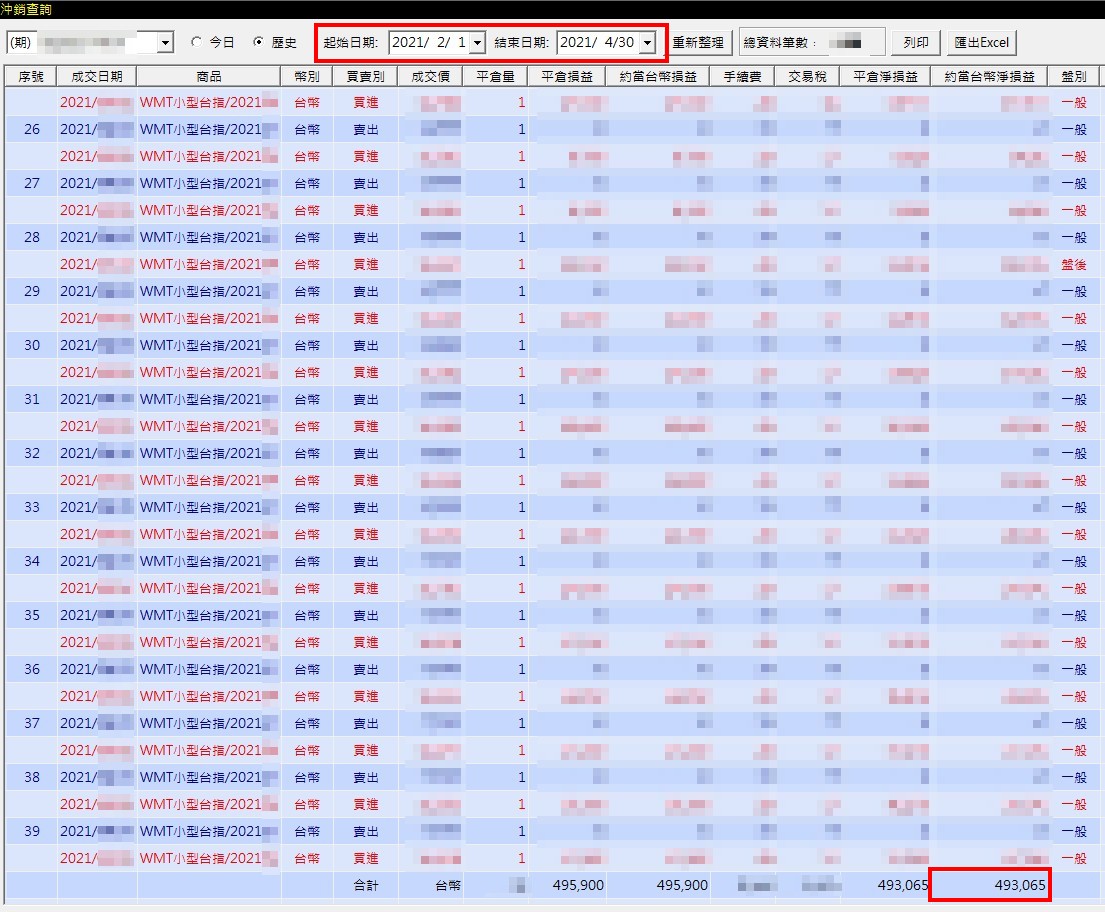Select the 今日 radio option
Image resolution: width=1105 pixels, height=912 pixels.
197,42
